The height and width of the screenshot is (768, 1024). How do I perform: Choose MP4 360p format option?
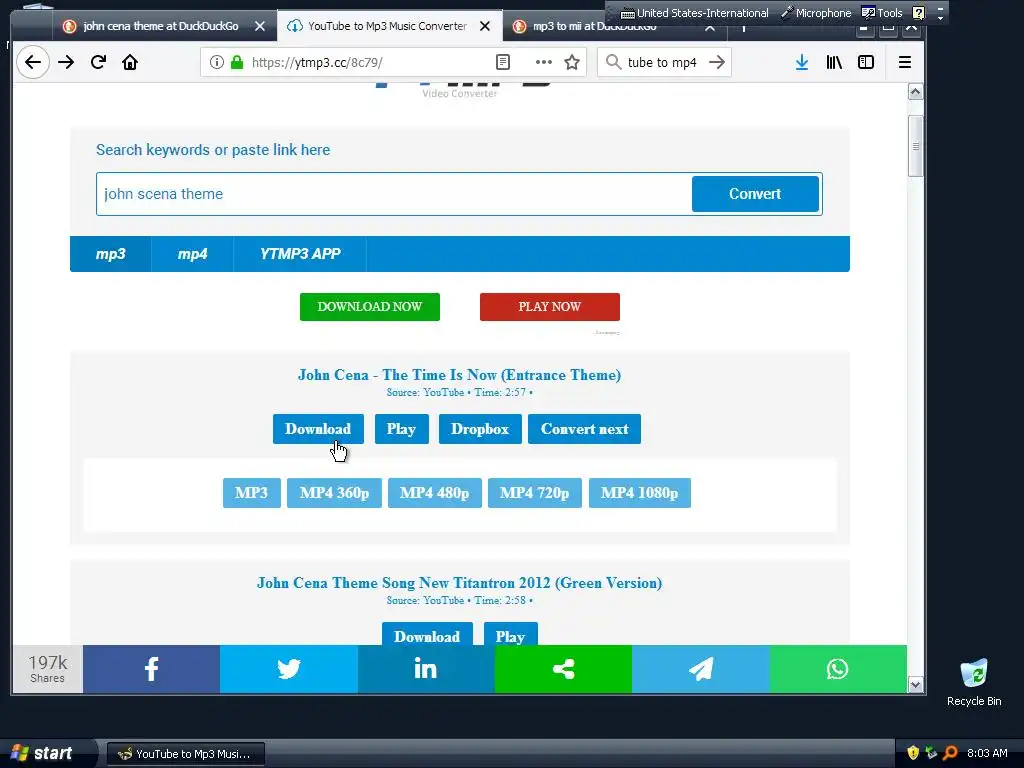pos(334,493)
